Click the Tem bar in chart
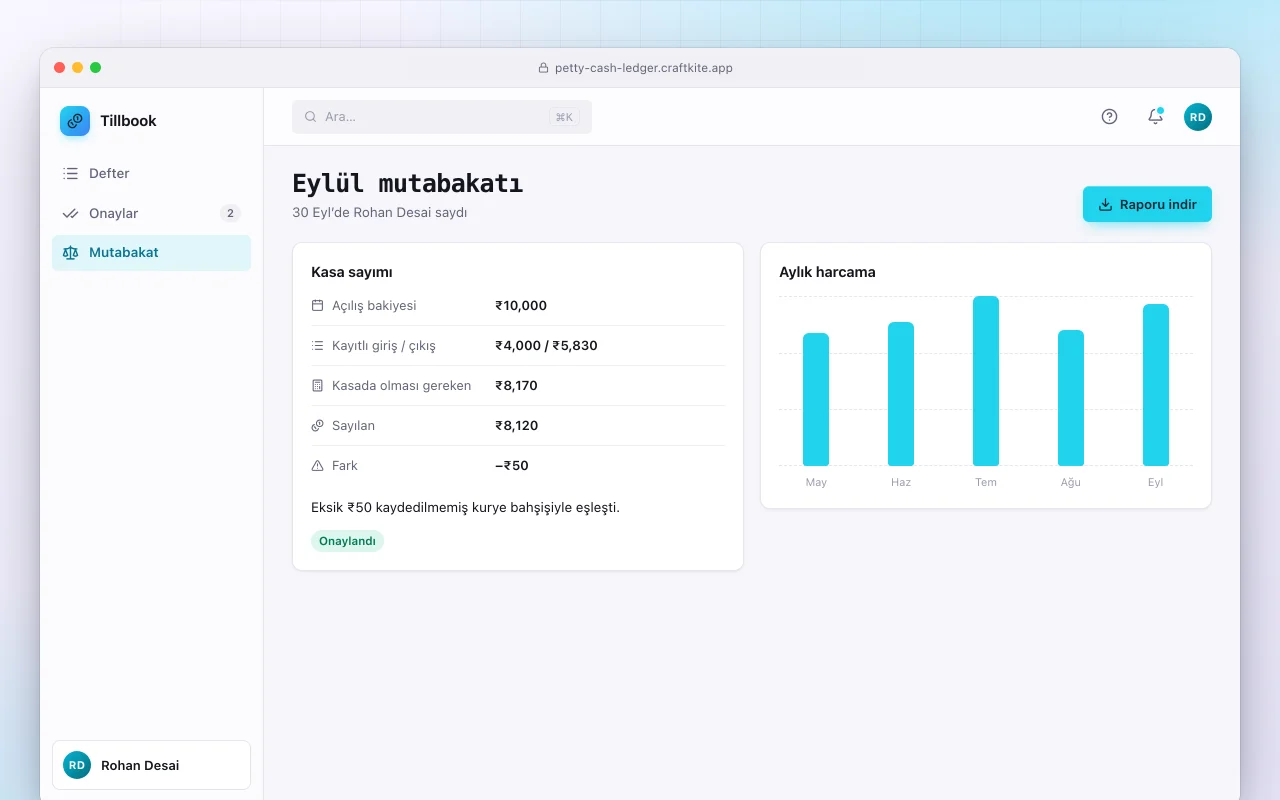Viewport: 1280px width, 800px height. (986, 381)
